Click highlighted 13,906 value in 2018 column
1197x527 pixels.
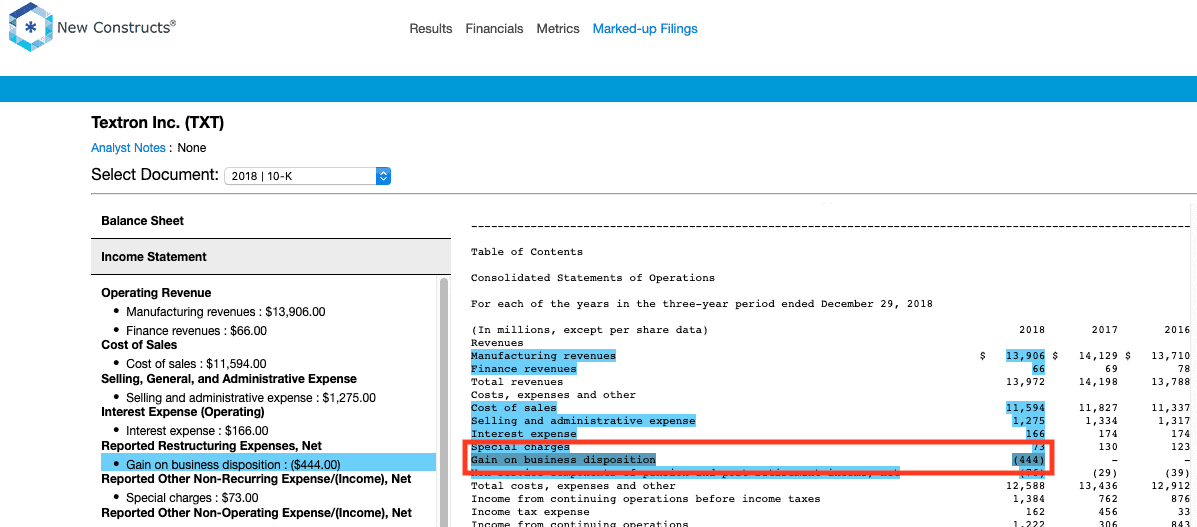coord(1025,356)
